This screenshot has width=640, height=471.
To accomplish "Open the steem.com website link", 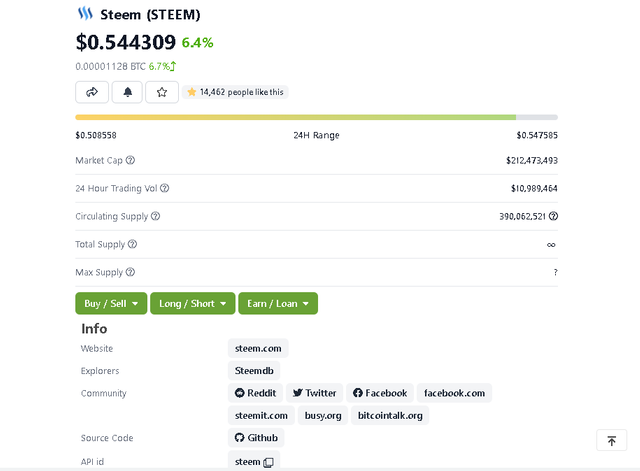I will [258, 348].
